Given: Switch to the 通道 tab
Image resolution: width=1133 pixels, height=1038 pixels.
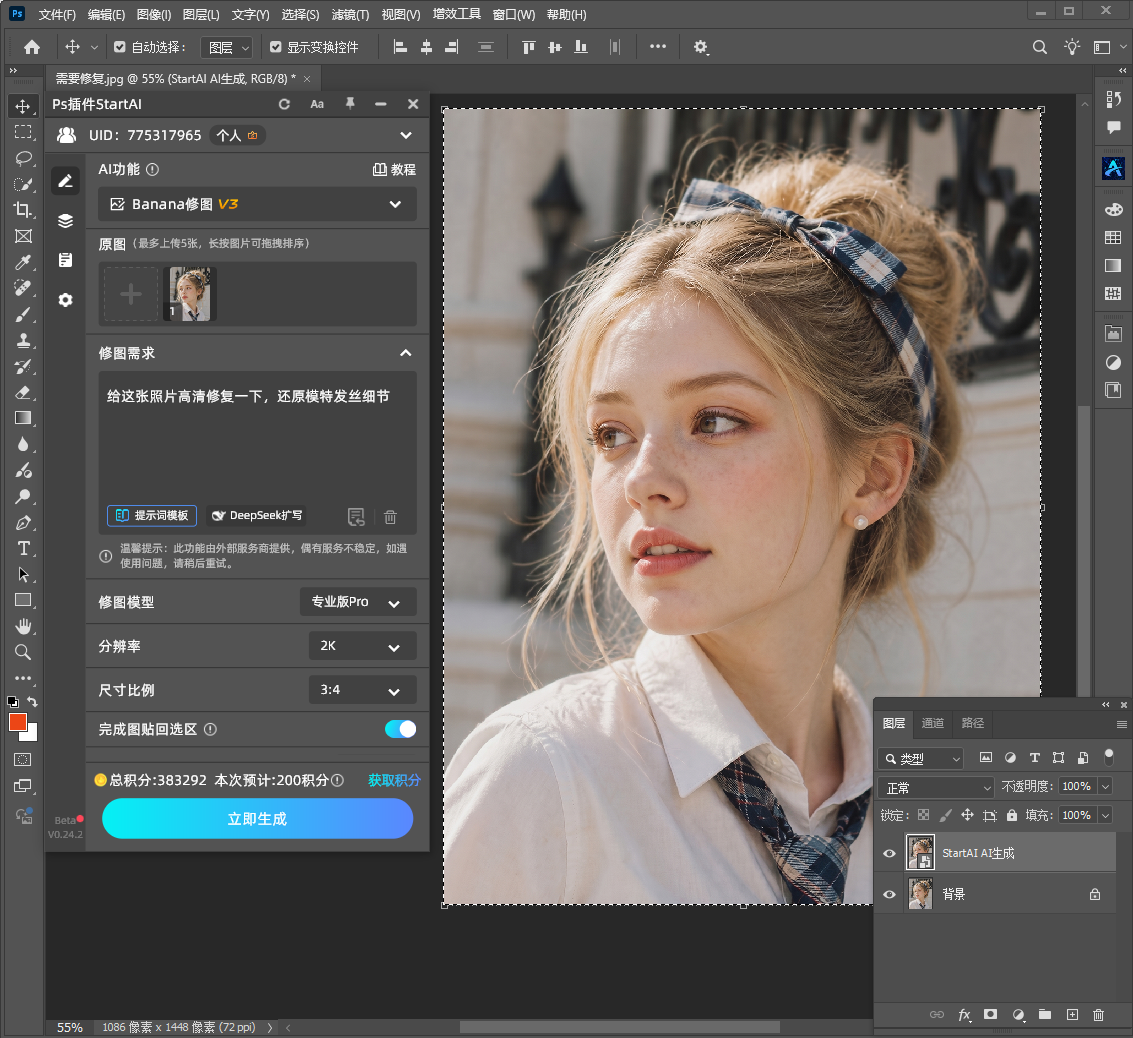Looking at the screenshot, I should (x=933, y=723).
